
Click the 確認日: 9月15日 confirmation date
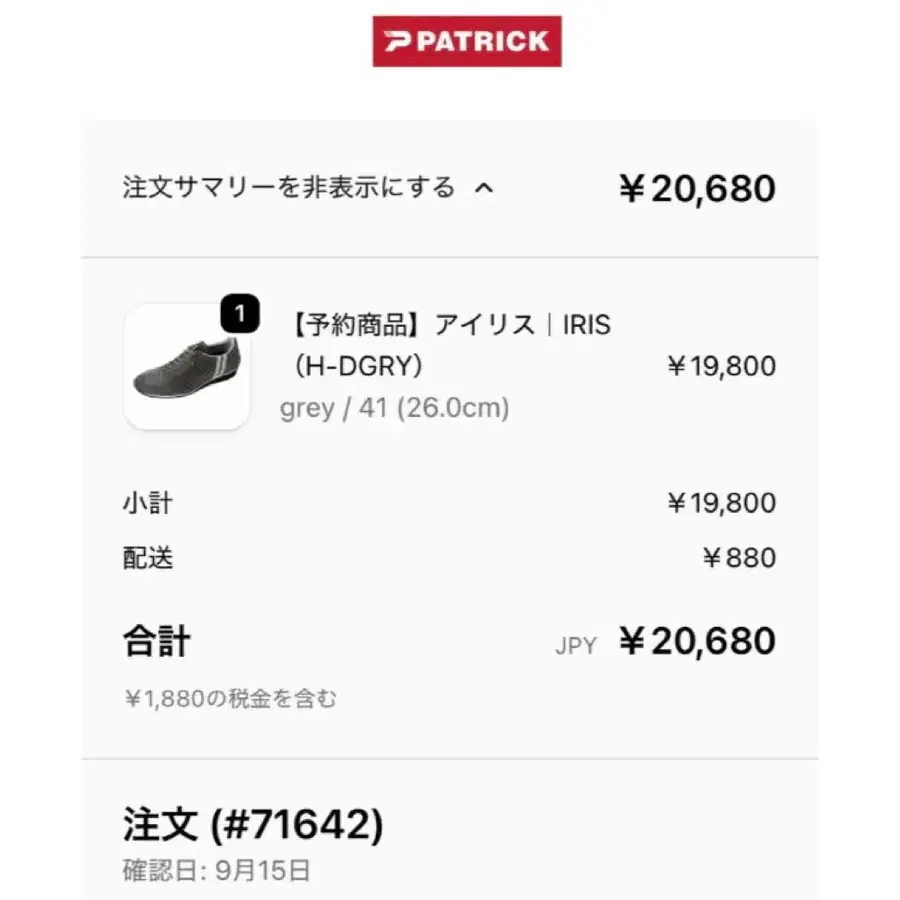[x=216, y=870]
